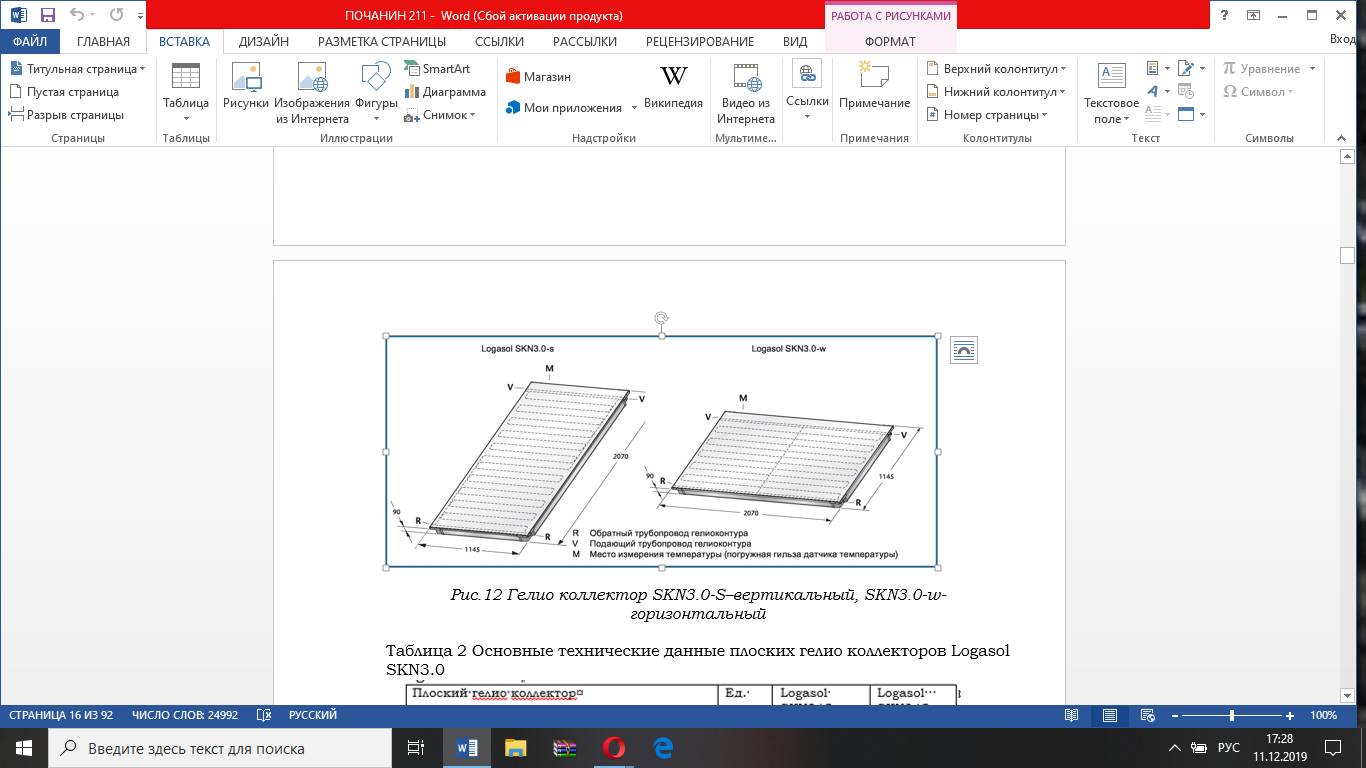Switch to the ГЛАВНАЯ tab
This screenshot has height=768, width=1366.
103,42
